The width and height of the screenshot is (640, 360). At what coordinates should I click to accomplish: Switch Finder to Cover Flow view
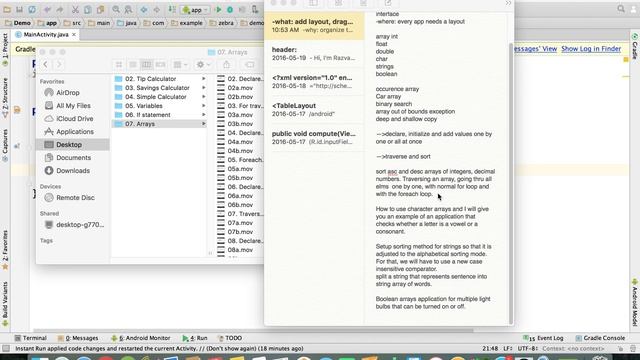[160, 64]
